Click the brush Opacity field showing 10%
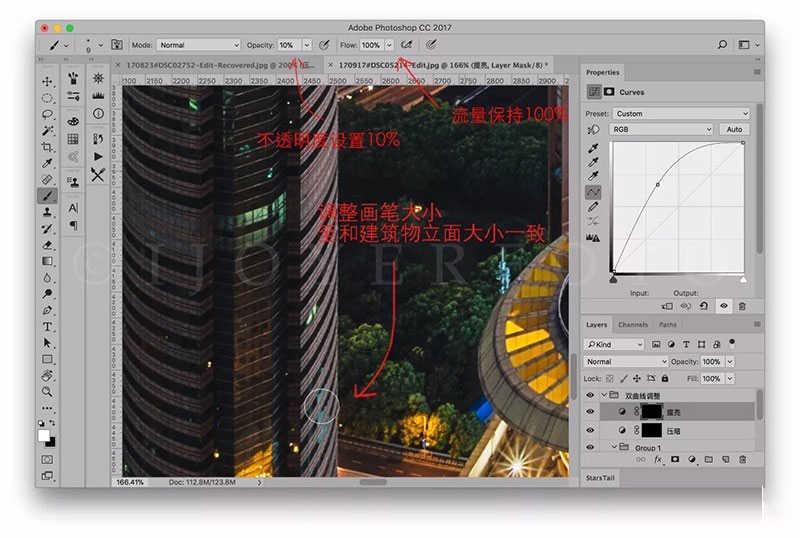800x538 pixels. [288, 45]
